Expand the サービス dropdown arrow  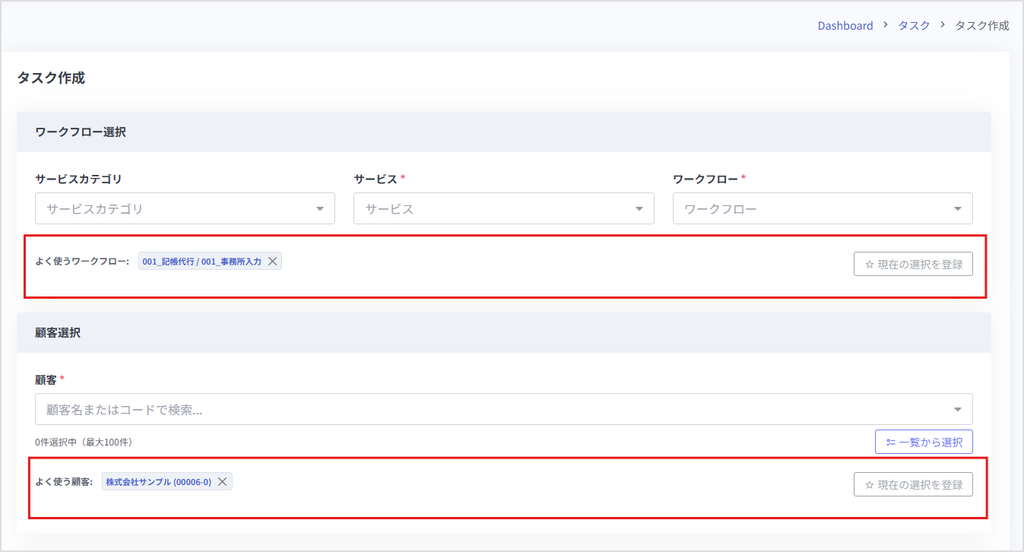click(x=639, y=209)
